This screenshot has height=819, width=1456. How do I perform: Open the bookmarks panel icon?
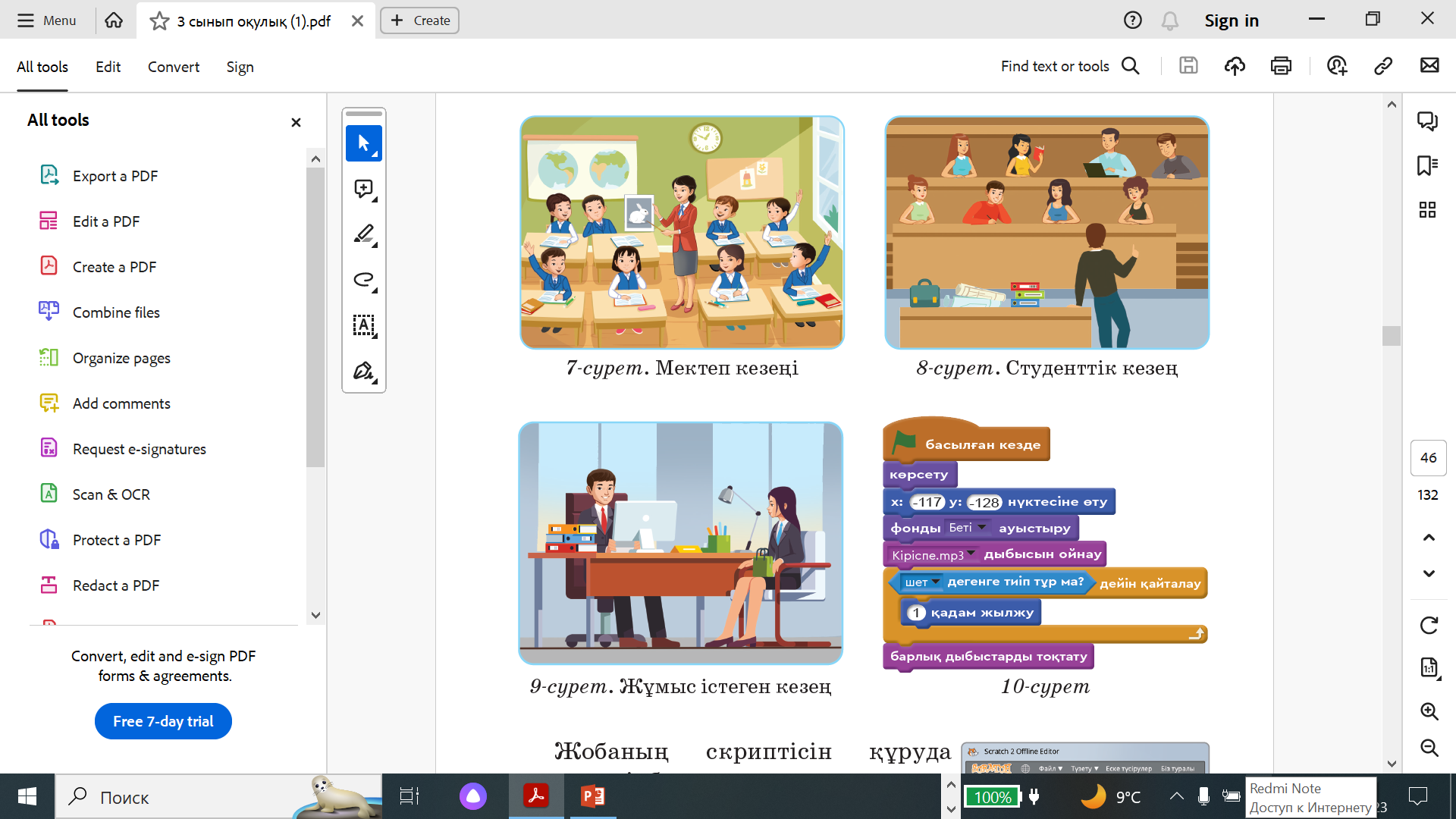1428,165
